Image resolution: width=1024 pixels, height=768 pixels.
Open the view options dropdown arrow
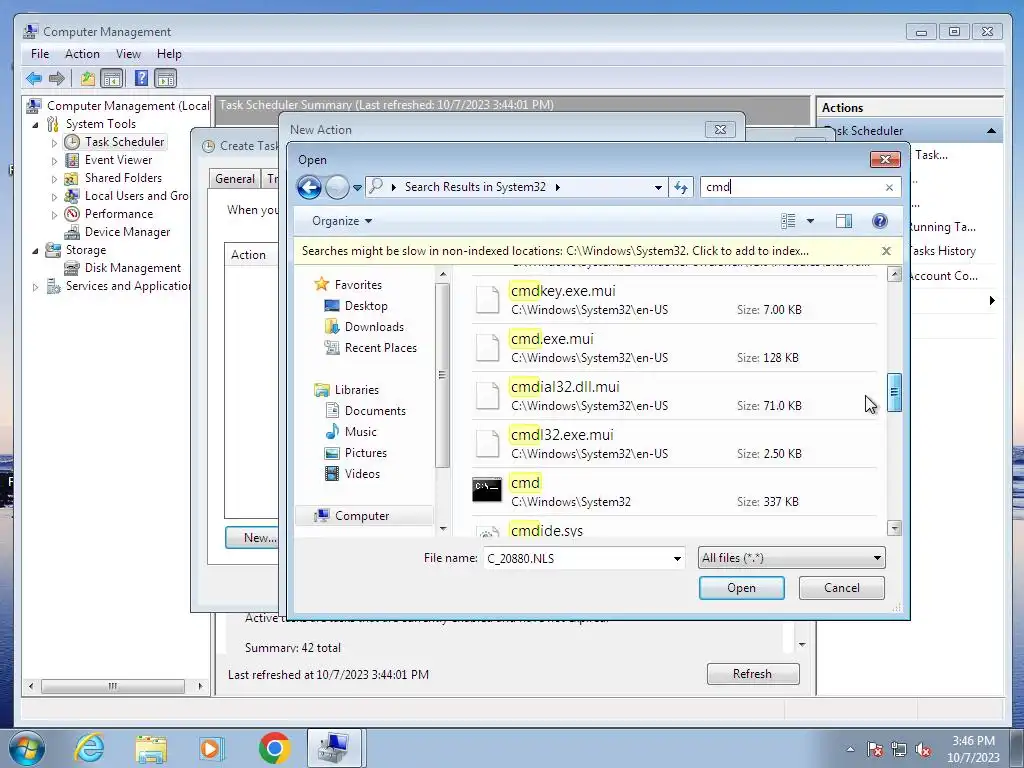(x=810, y=221)
